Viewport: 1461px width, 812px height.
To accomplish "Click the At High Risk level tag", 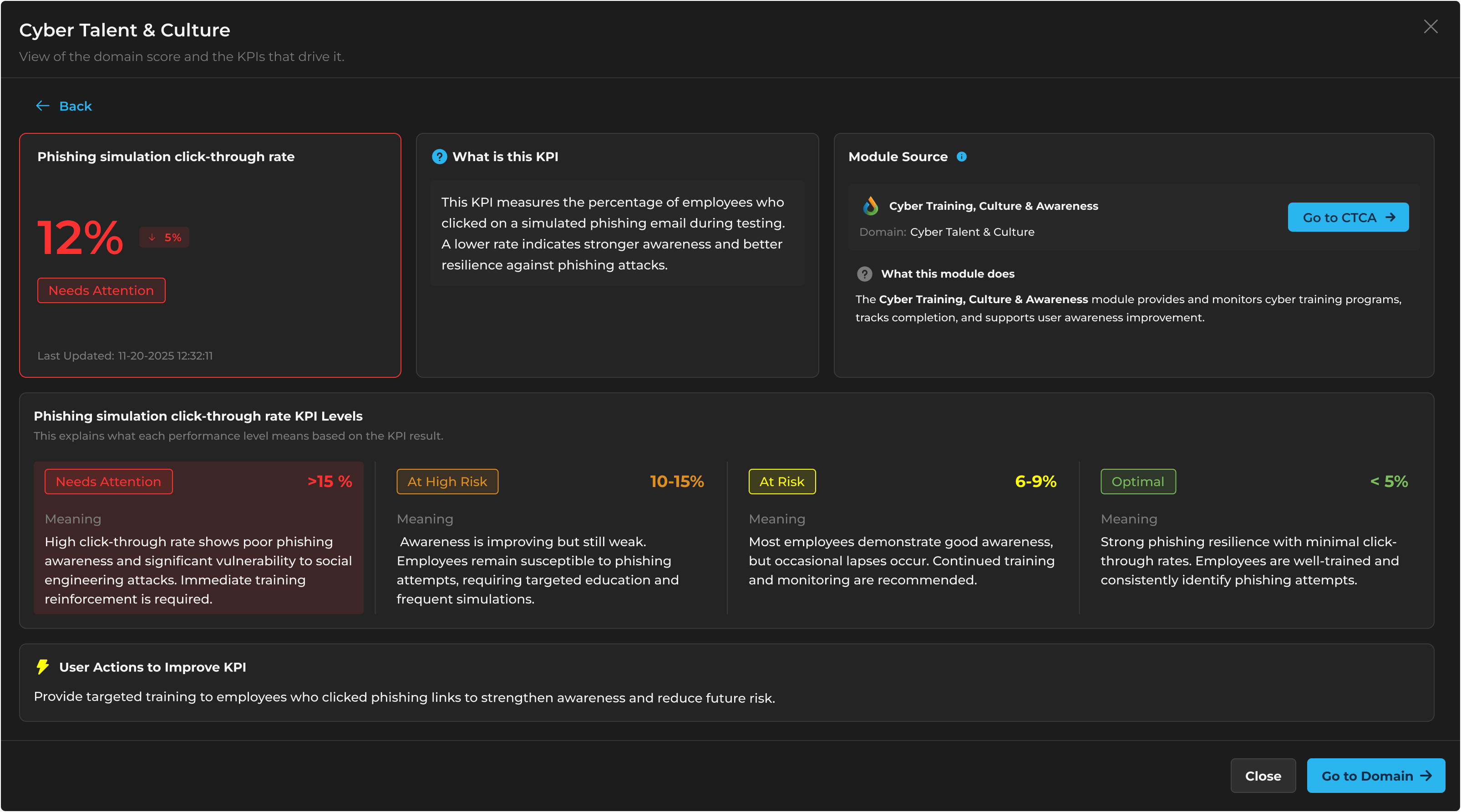I will coord(447,482).
